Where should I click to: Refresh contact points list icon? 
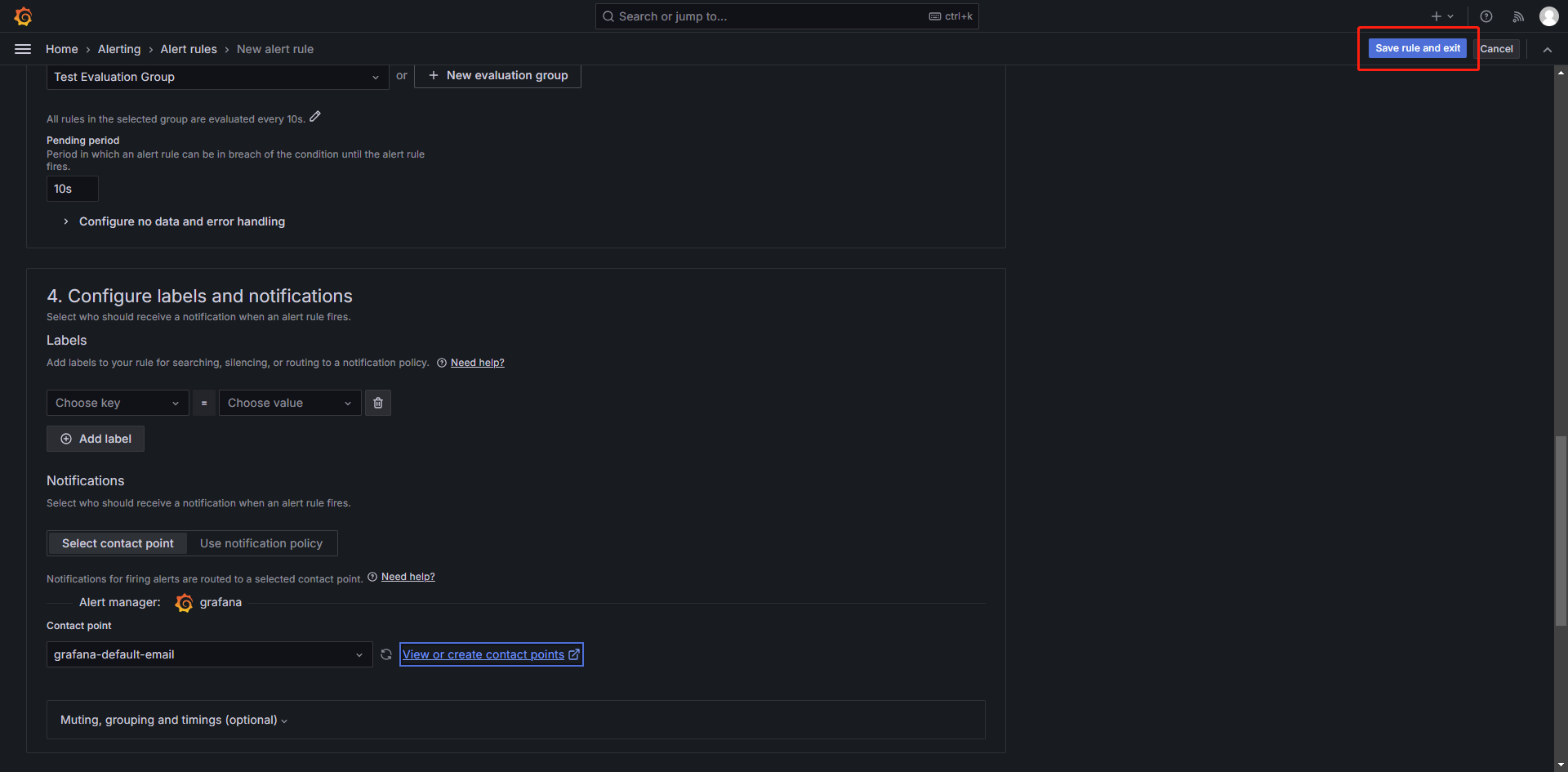point(386,654)
